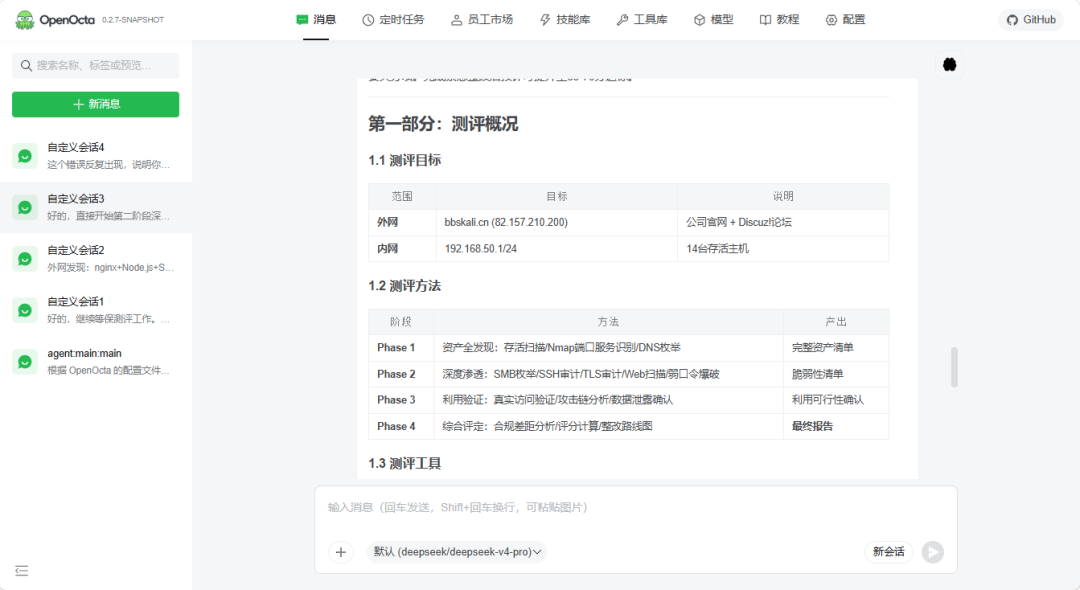Start a new session with 新会话
This screenshot has height=590, width=1080.
[x=889, y=552]
